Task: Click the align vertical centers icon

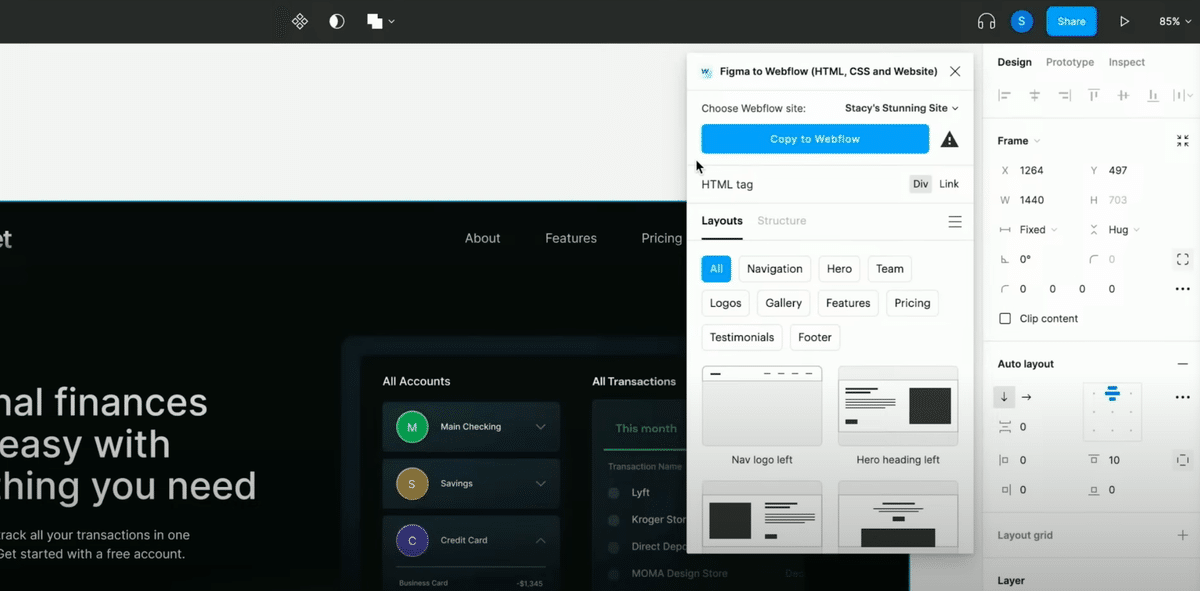Action: [x=1124, y=96]
